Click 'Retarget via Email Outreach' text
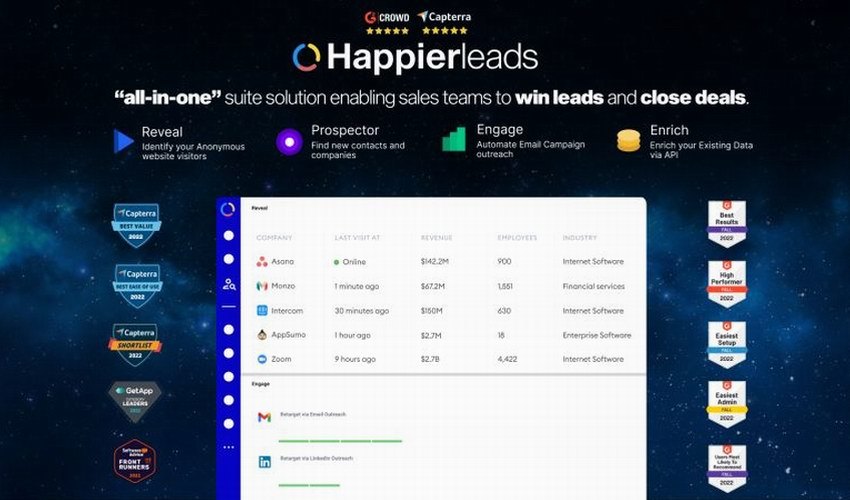 tap(313, 414)
